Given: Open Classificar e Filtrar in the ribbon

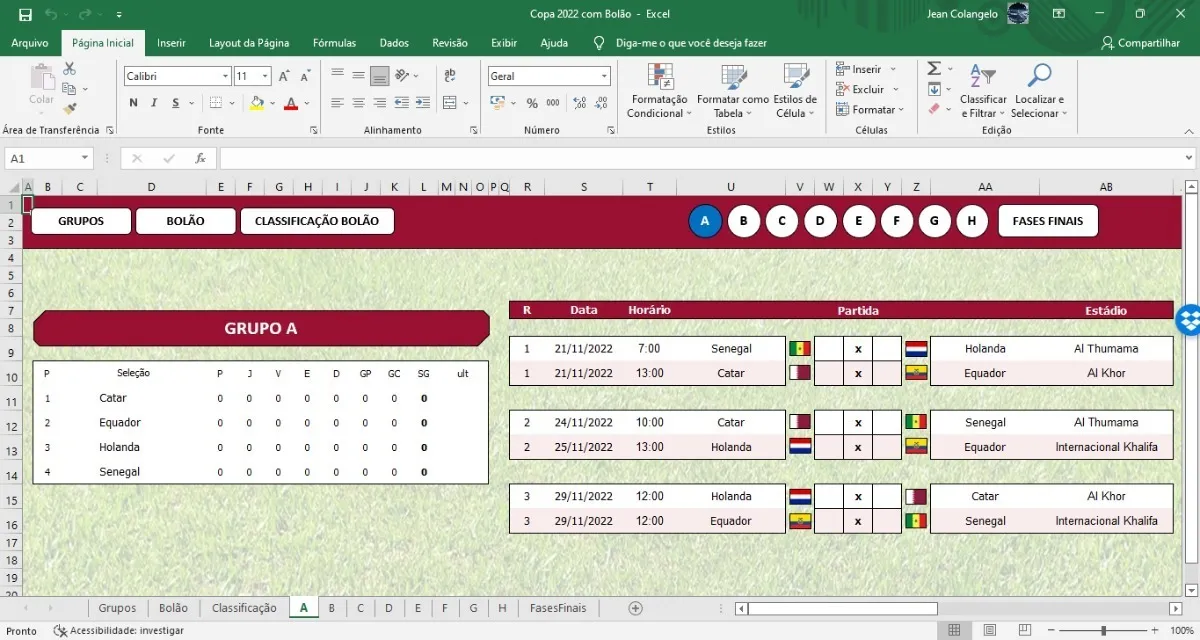Looking at the screenshot, I should 983,89.
